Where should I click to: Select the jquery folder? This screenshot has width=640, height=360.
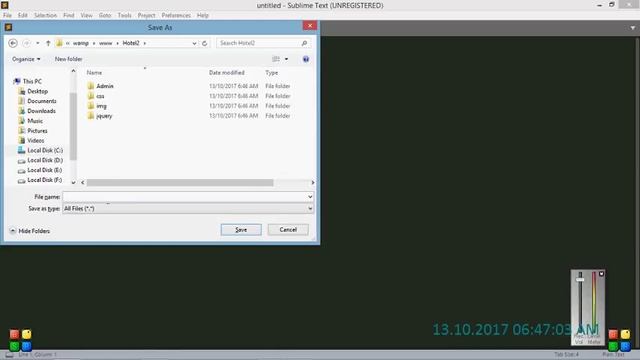pos(104,116)
